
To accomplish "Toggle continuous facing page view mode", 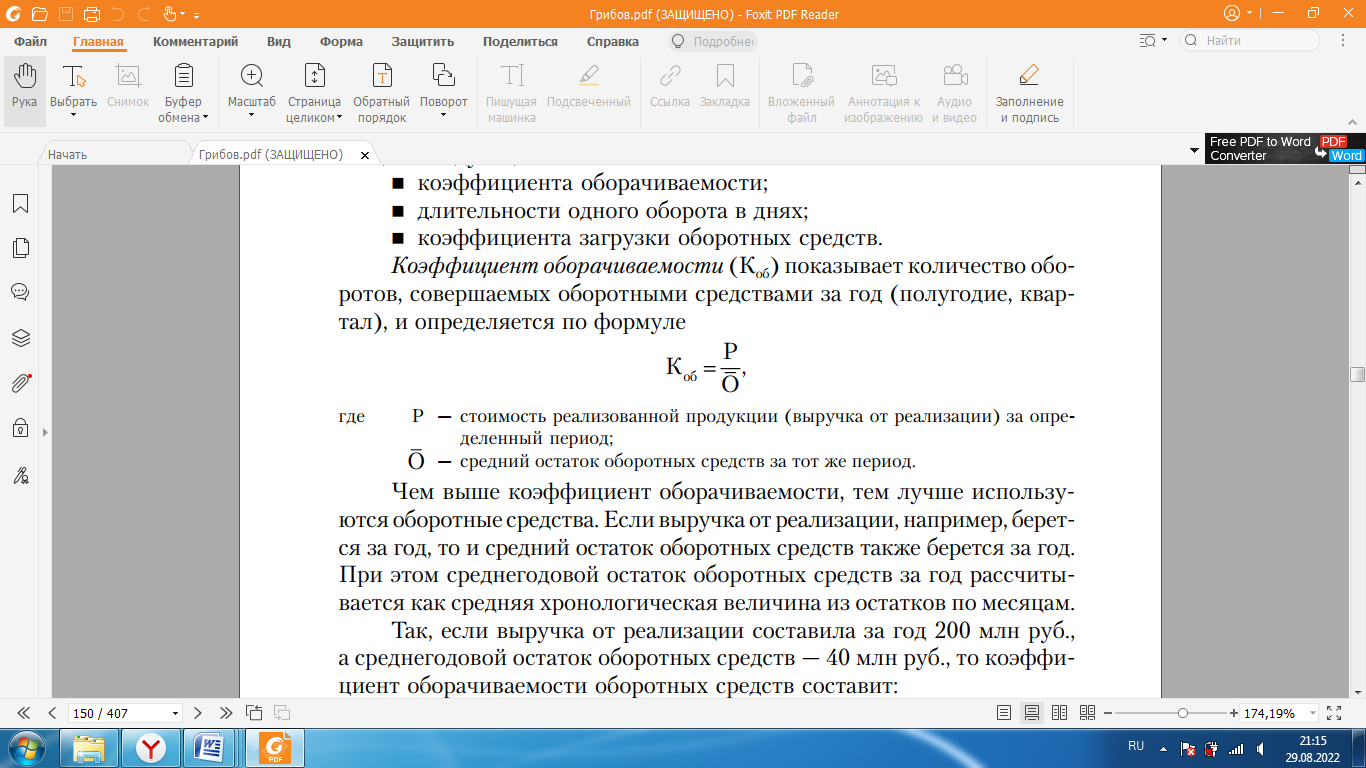I will 1088,713.
